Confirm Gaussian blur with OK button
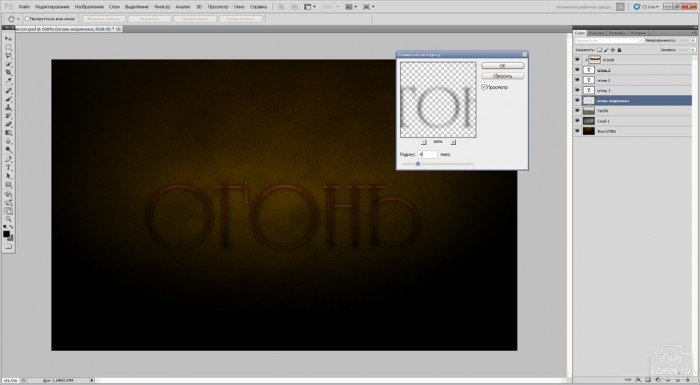Screen dimensions: 700x385 503,66
